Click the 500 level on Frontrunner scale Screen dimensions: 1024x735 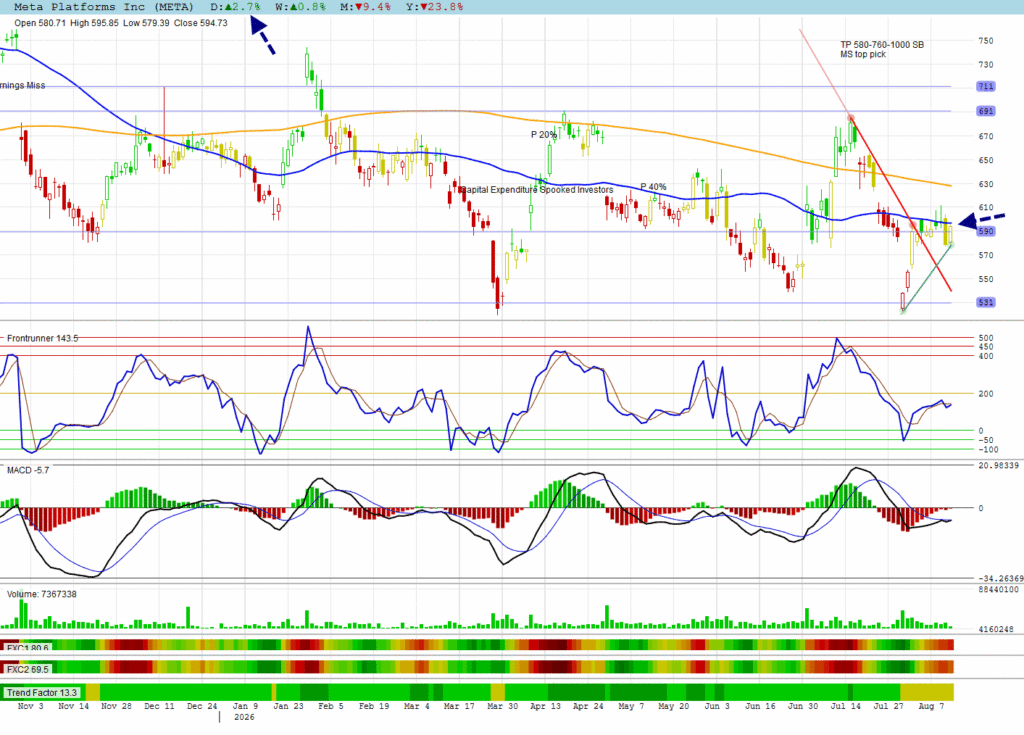coord(985,338)
